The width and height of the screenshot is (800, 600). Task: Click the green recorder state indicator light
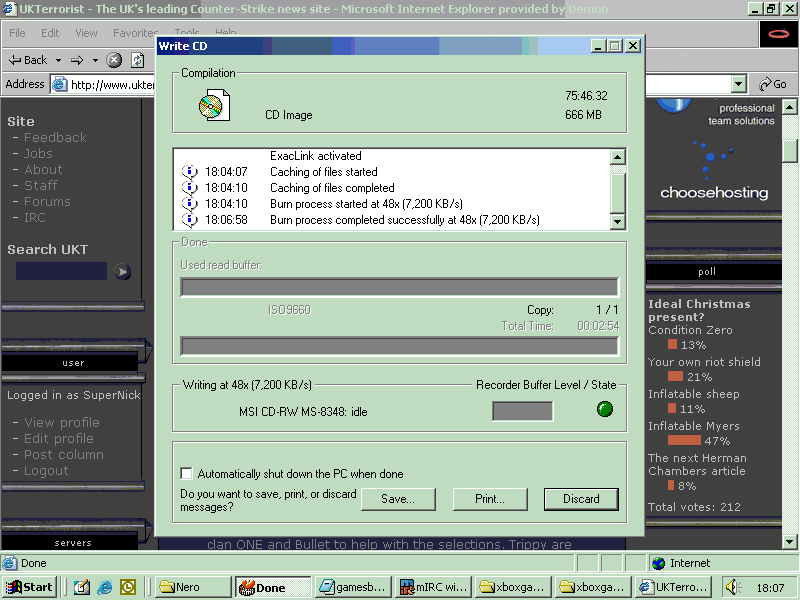click(605, 409)
